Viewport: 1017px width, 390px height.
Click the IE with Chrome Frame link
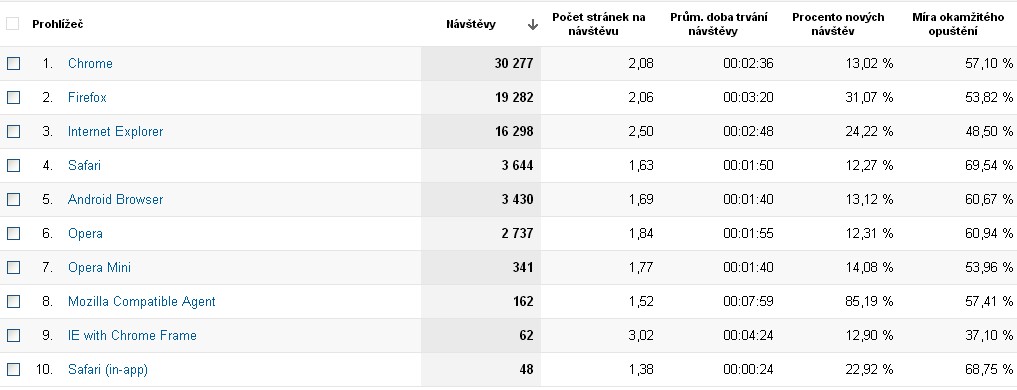[x=132, y=335]
